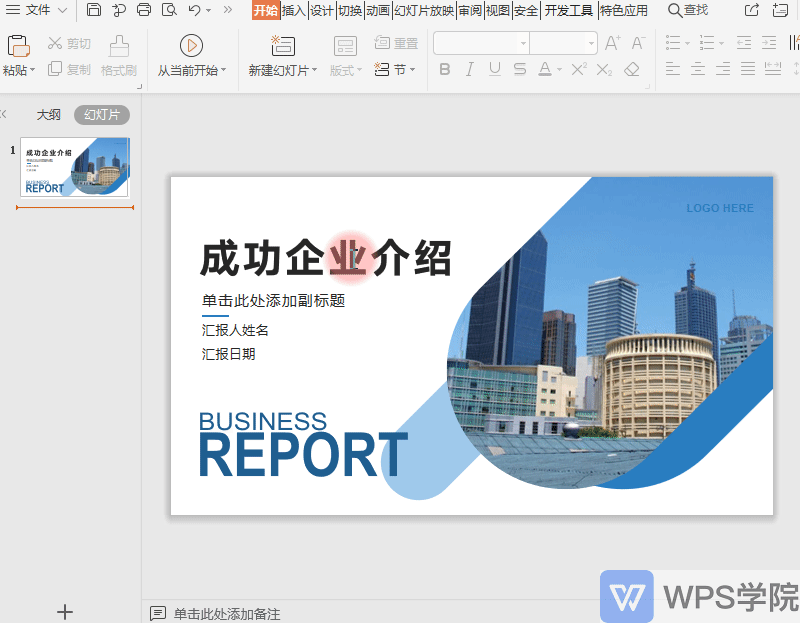The height and width of the screenshot is (623, 800).
Task: Click the subtitle placeholder 单击此处添加副标题
Action: [x=273, y=301]
